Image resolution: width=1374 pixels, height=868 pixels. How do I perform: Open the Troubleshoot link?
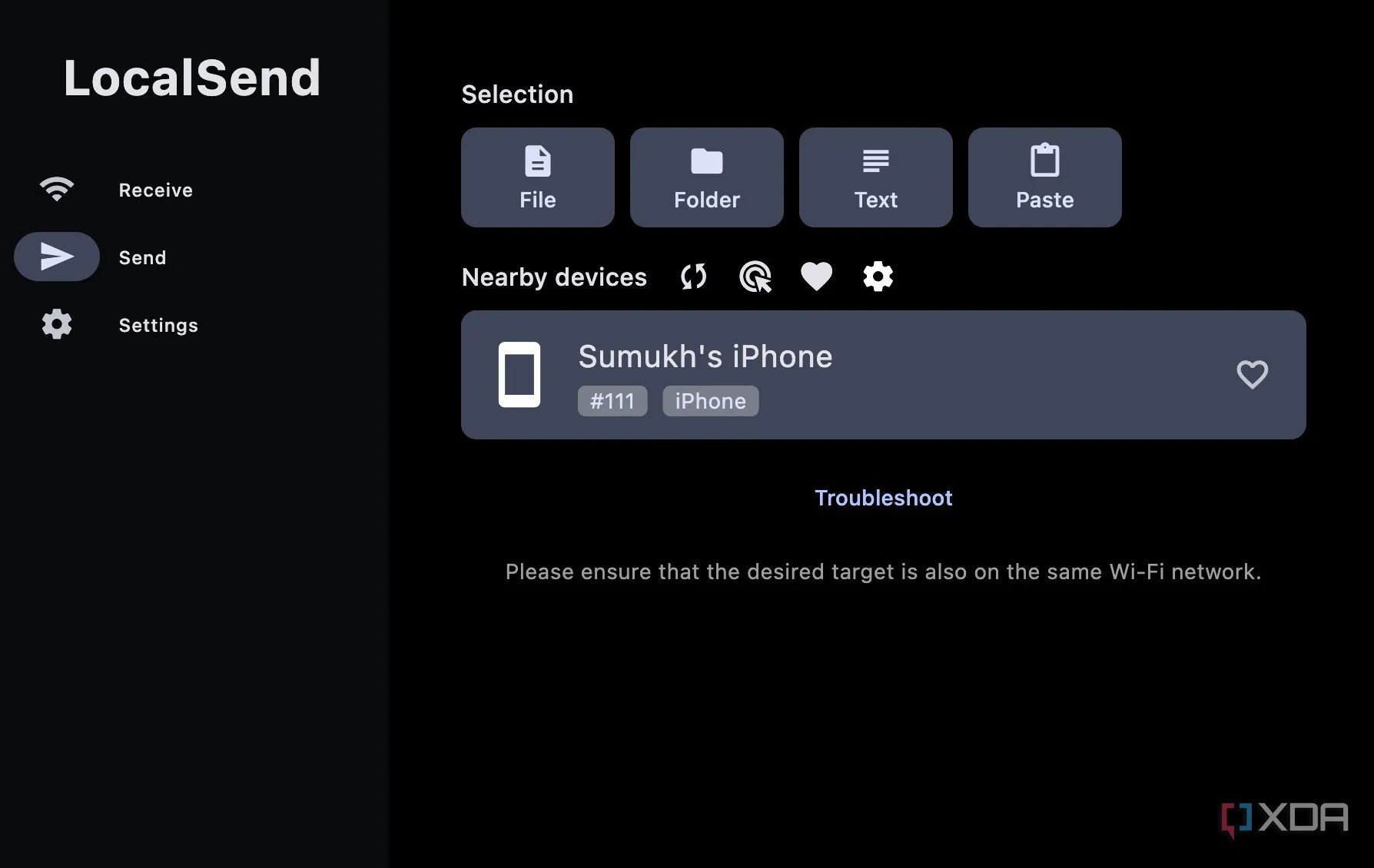tap(884, 498)
